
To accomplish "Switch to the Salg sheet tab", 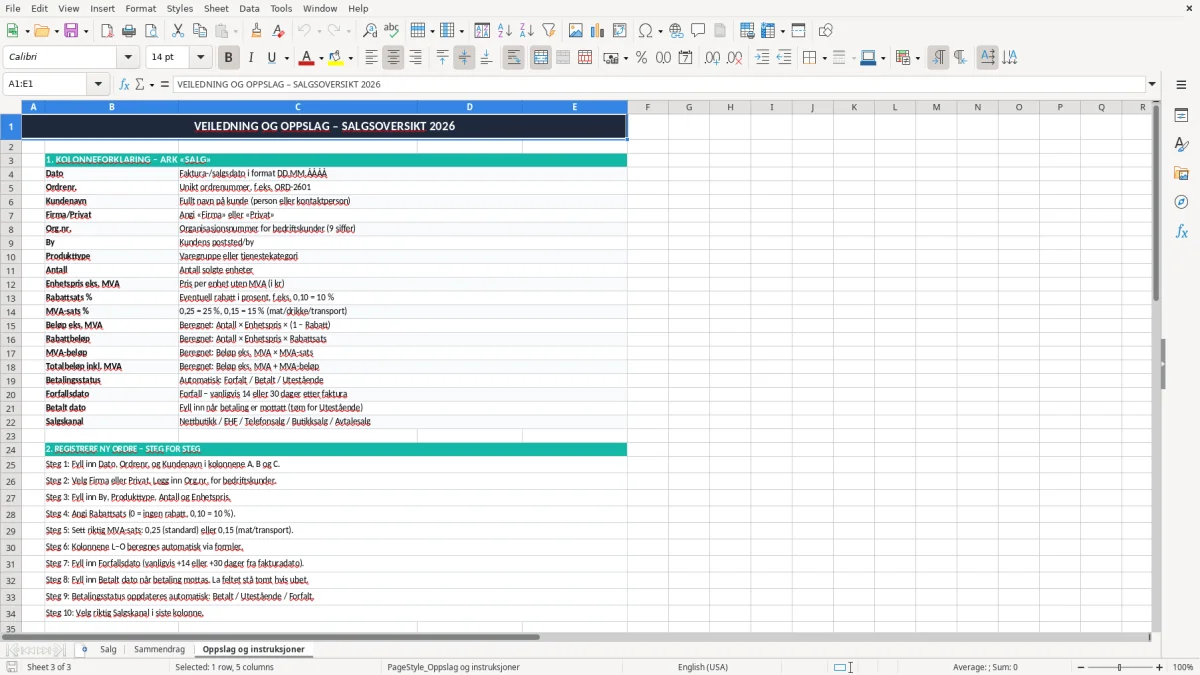I will pyautogui.click(x=108, y=649).
